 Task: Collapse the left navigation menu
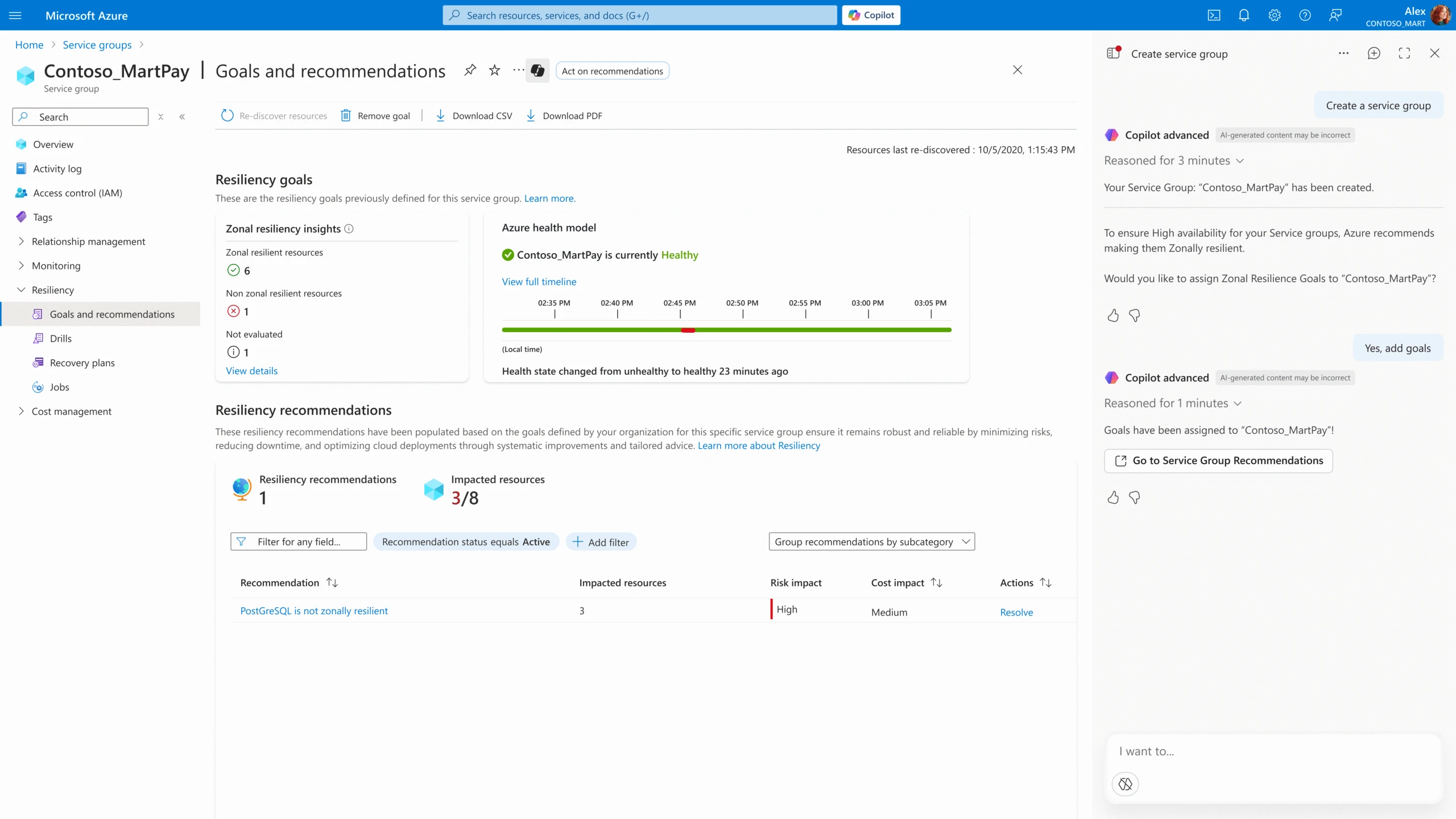[182, 117]
